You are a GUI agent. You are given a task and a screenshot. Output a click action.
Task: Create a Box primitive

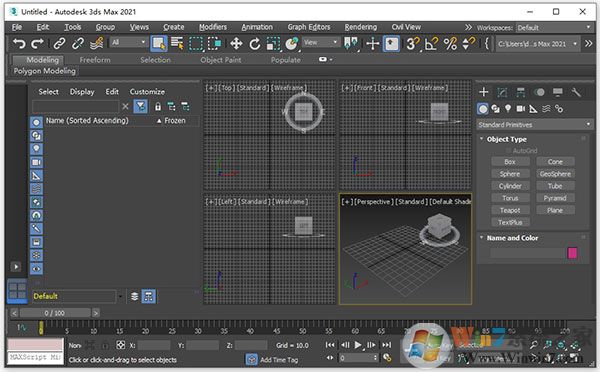pos(510,162)
